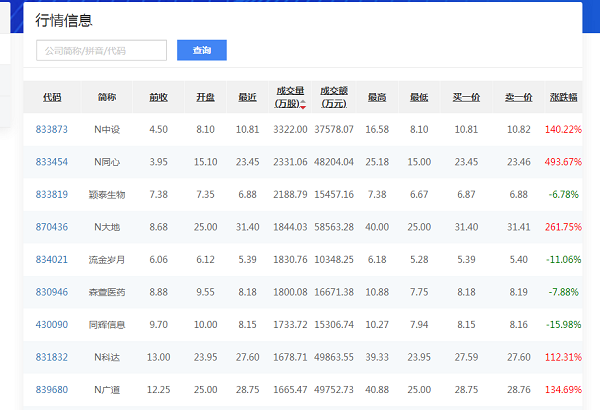The image size is (600, 410).
Task: Open stock code 430090 link
Action: 52,324
